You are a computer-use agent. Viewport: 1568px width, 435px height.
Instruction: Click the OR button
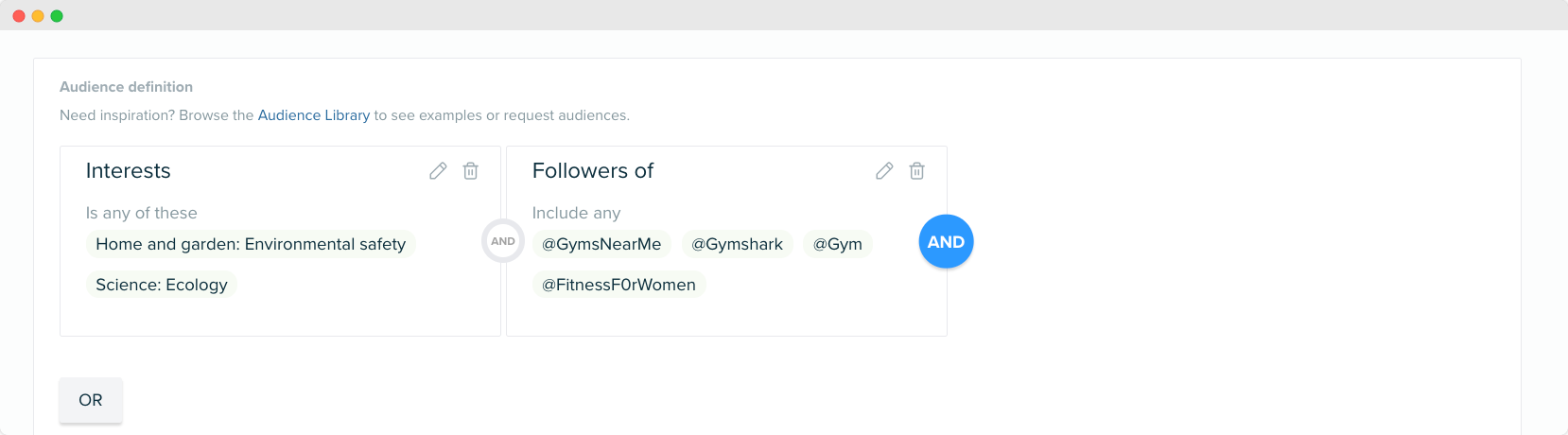pyautogui.click(x=91, y=400)
